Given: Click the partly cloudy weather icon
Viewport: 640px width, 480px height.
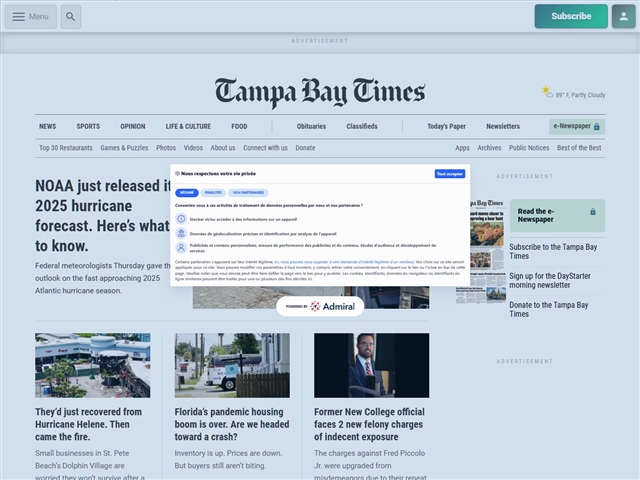Looking at the screenshot, I should pyautogui.click(x=547, y=92).
